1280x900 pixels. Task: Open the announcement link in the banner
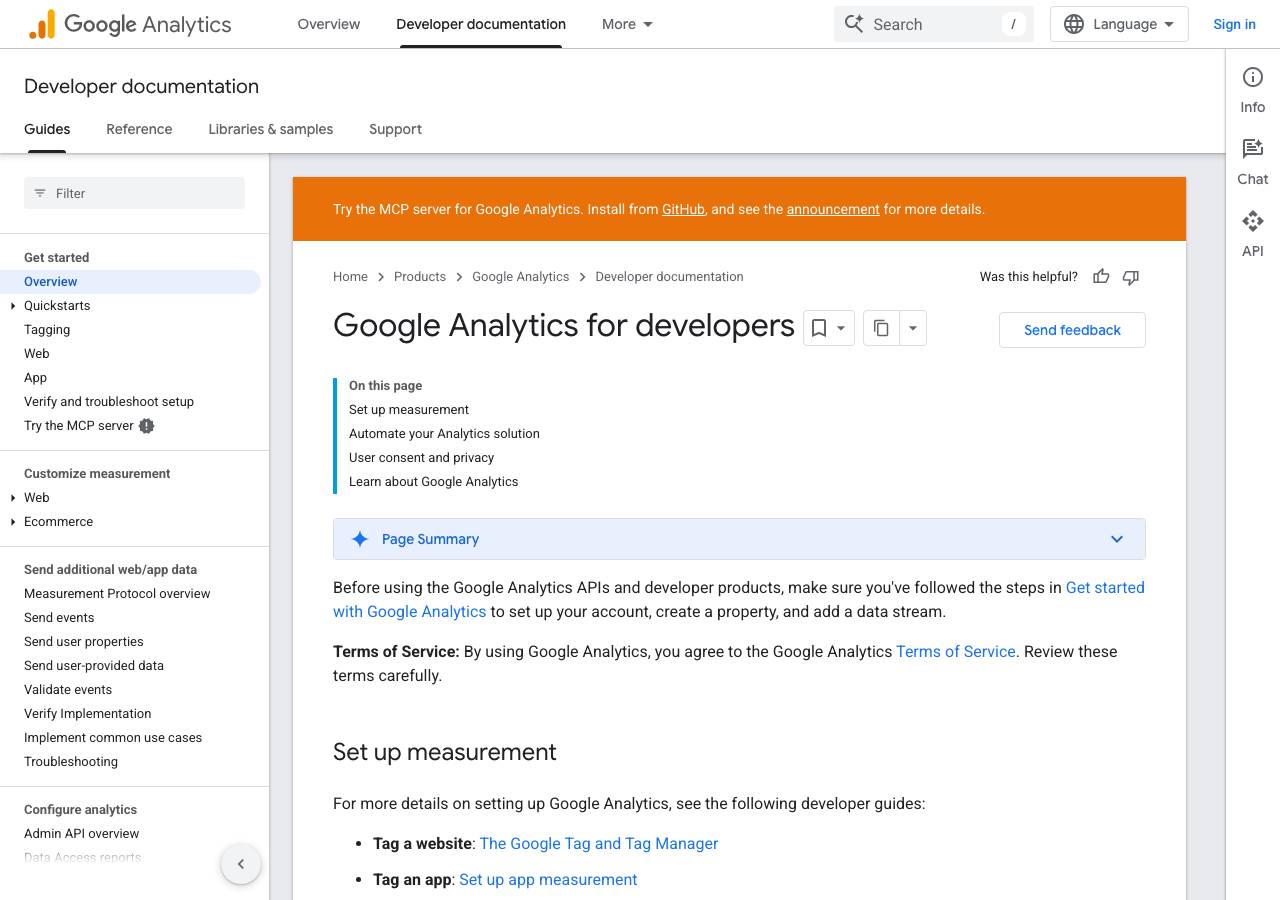(x=833, y=209)
